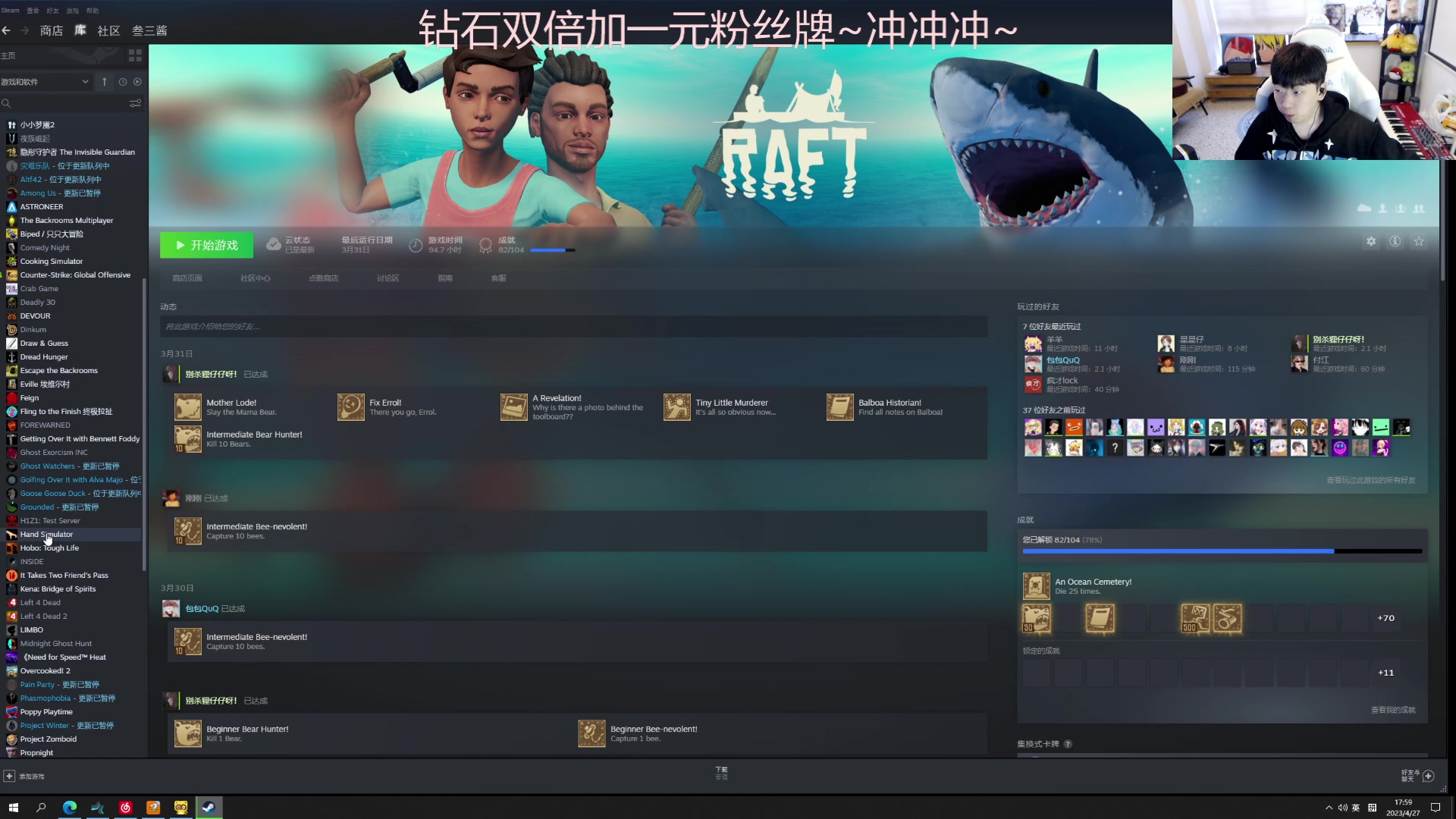
Task: Toggle the ready-to-play filter icon in sidebar
Action: click(x=137, y=81)
